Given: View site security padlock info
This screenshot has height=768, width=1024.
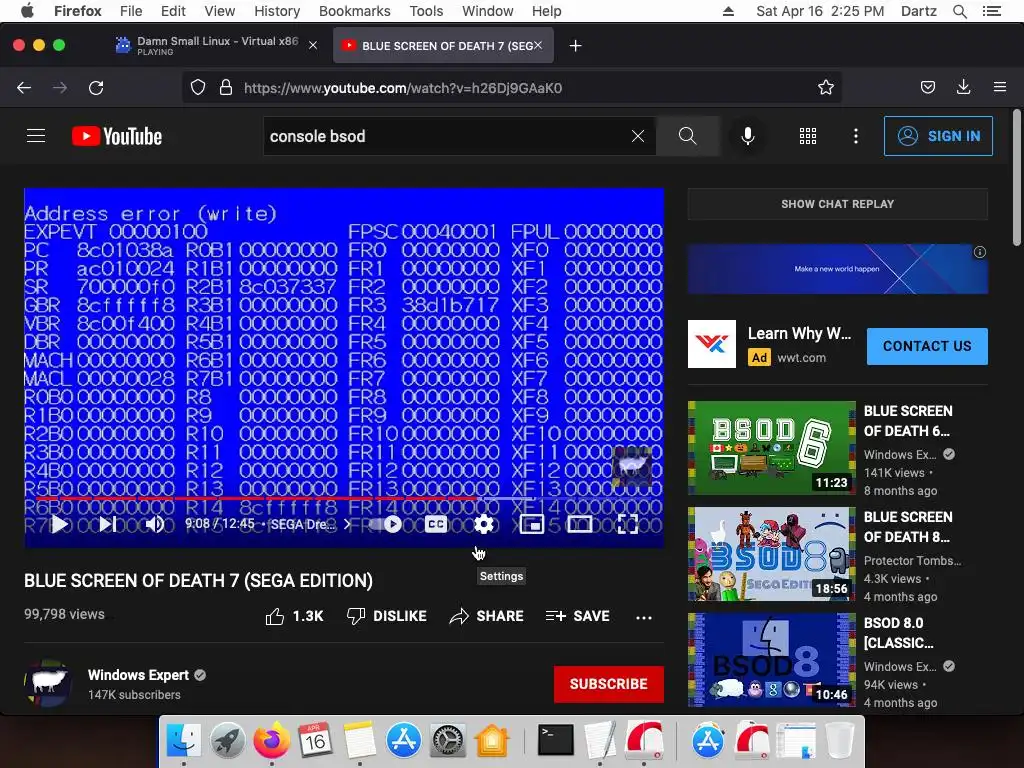Looking at the screenshot, I should click(226, 88).
